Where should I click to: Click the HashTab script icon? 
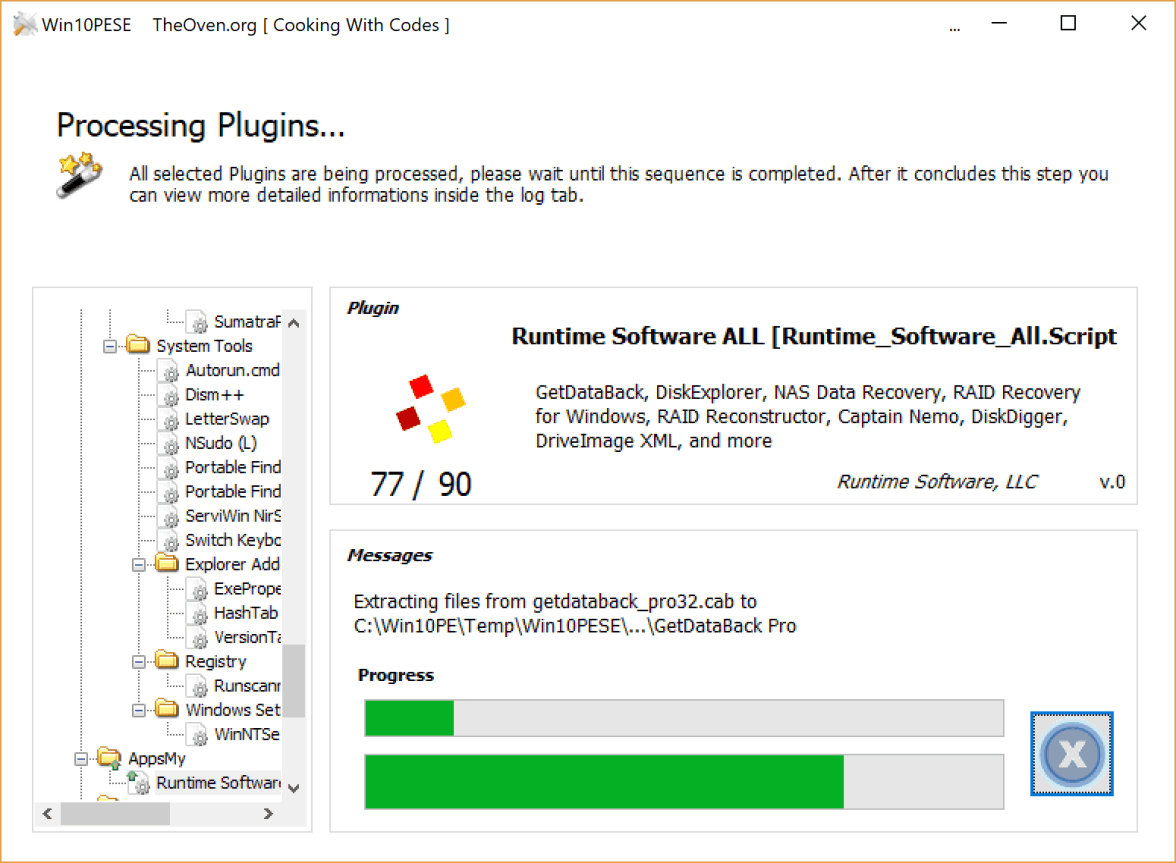[200, 613]
